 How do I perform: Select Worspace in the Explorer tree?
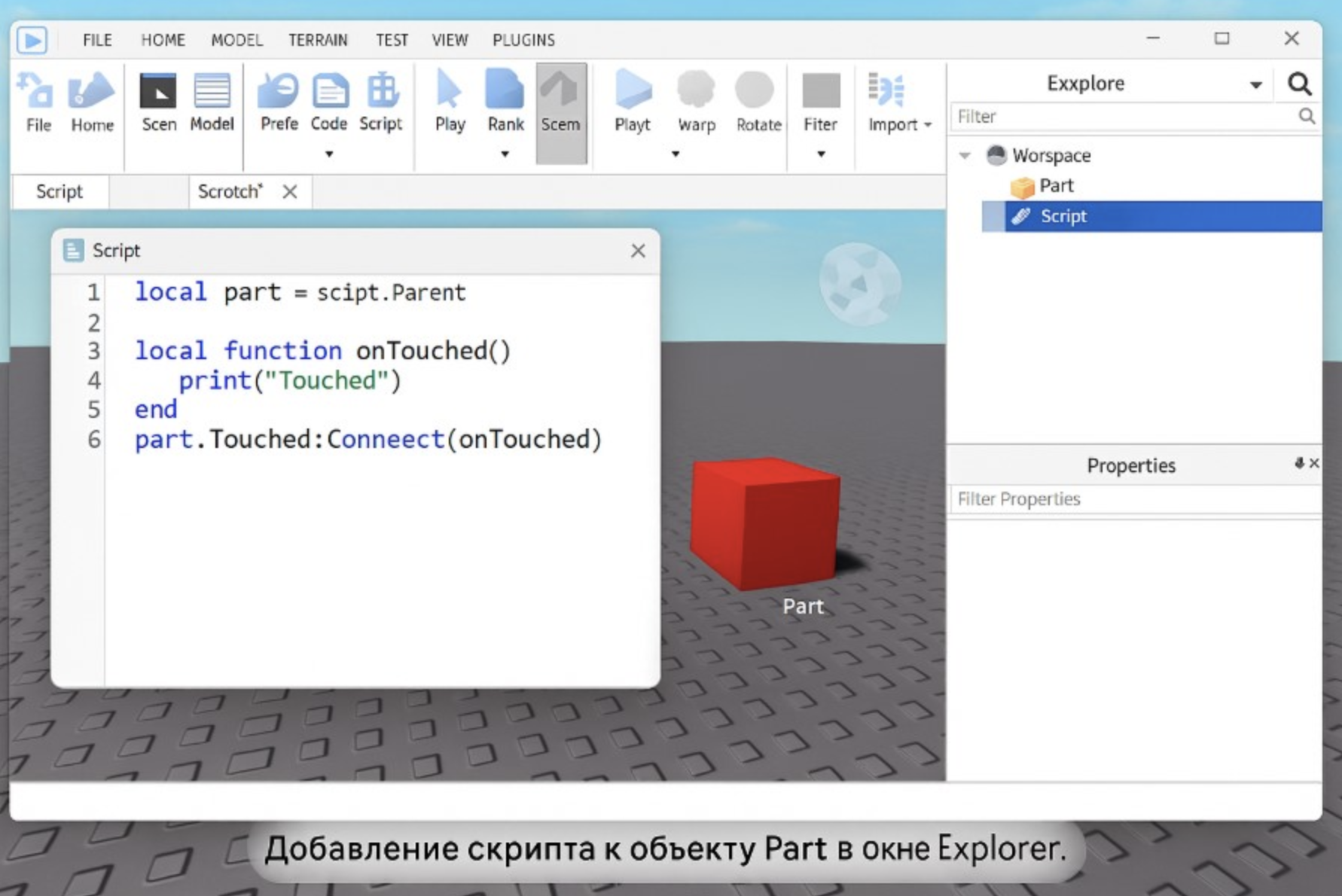point(1051,155)
